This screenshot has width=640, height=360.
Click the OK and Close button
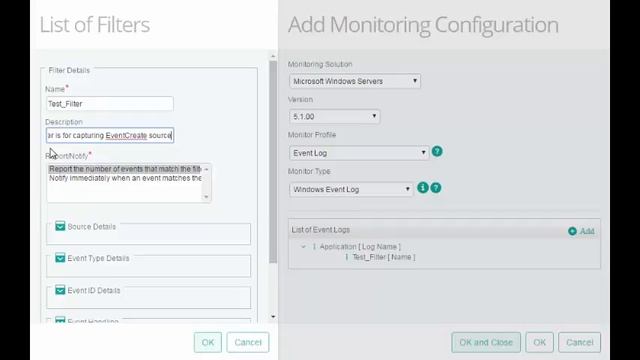[x=486, y=342]
